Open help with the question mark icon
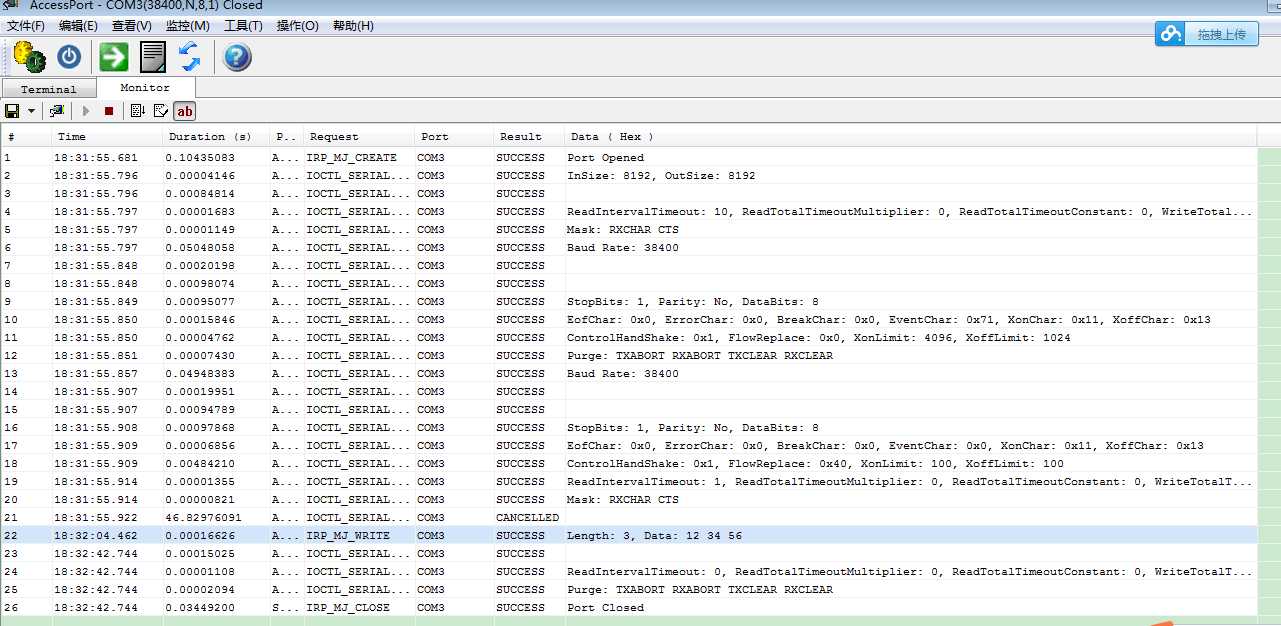This screenshot has width=1281, height=626. point(237,57)
